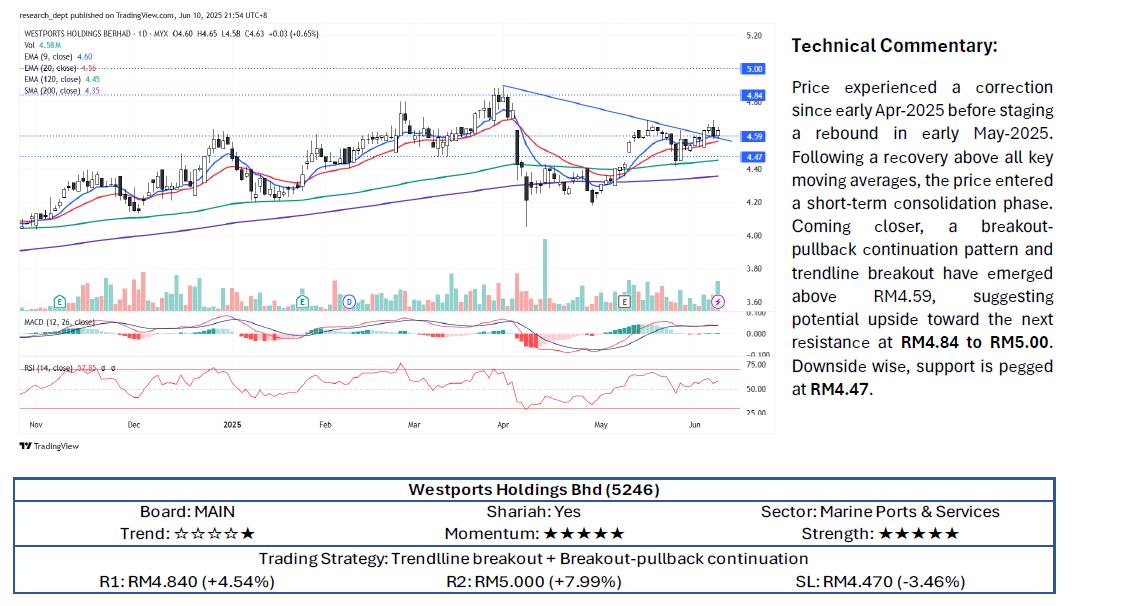Viewport: 1121px width, 606px height.
Task: Click the Nov label on the time axis
Action: (36, 424)
